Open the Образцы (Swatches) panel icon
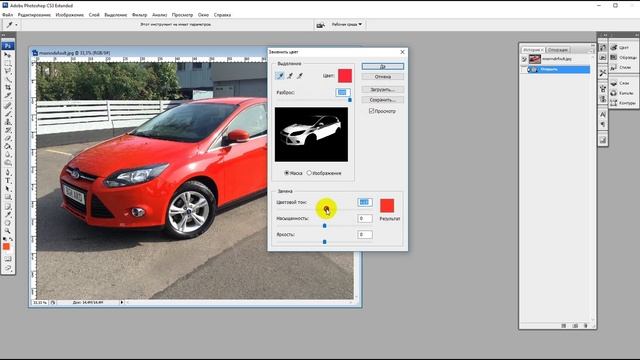This screenshot has height=360, width=640. coord(614,57)
